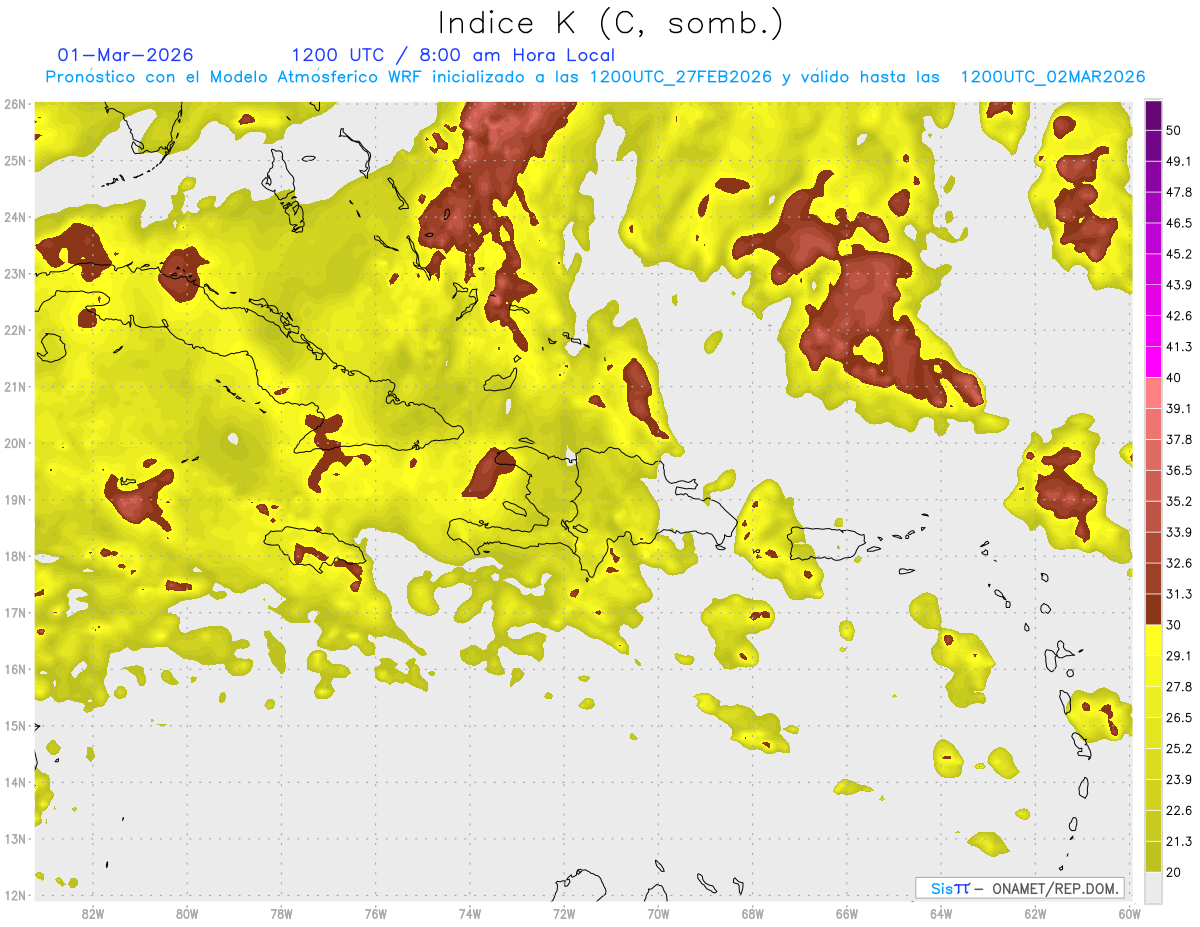
Task: Select the 70W longitude axis label
Action: (x=658, y=913)
